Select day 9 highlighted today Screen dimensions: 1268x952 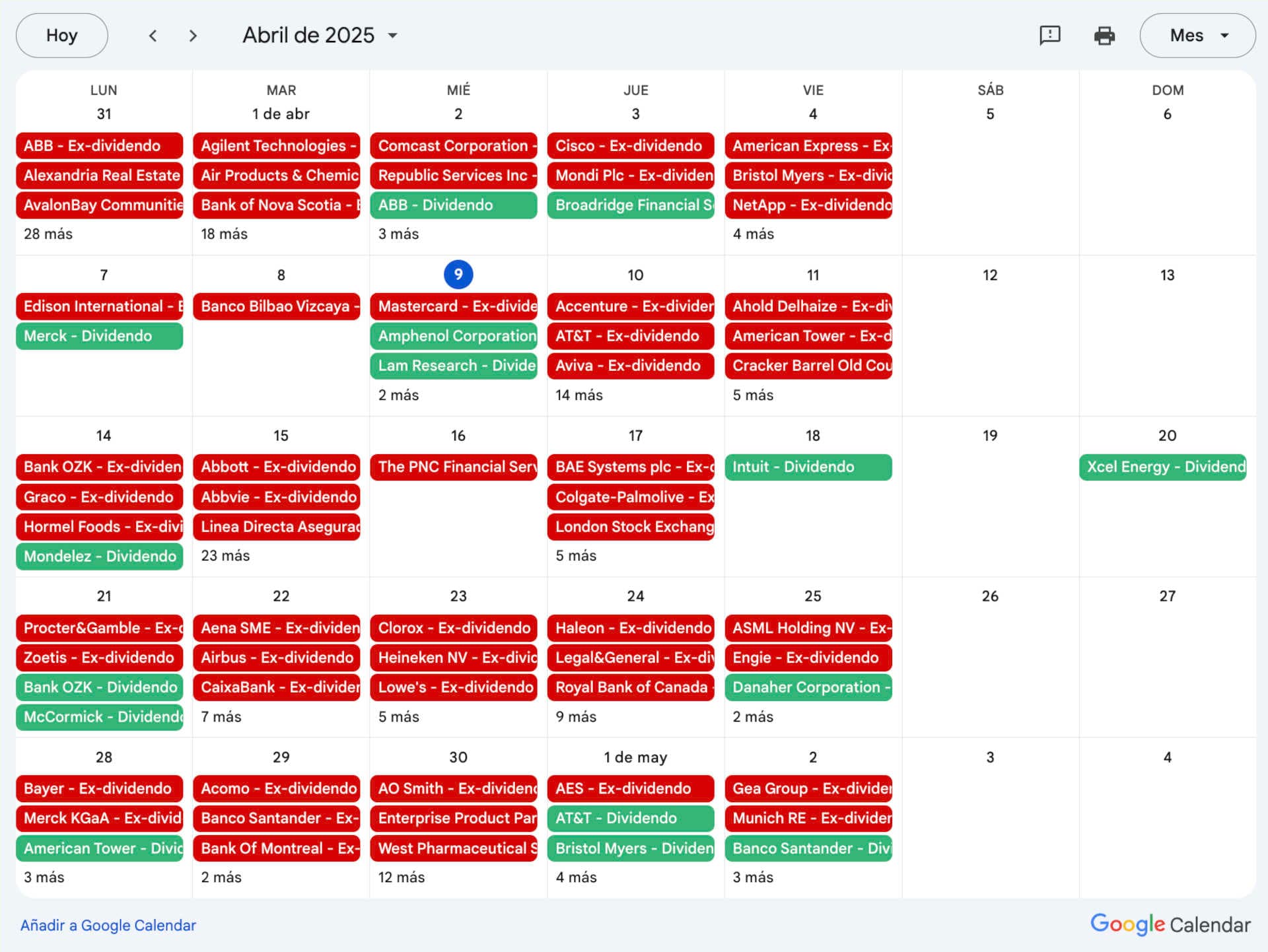[458, 274]
